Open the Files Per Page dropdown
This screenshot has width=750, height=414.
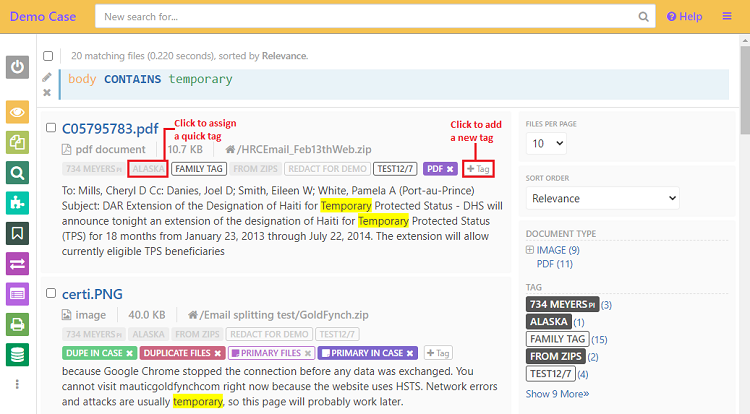point(546,143)
